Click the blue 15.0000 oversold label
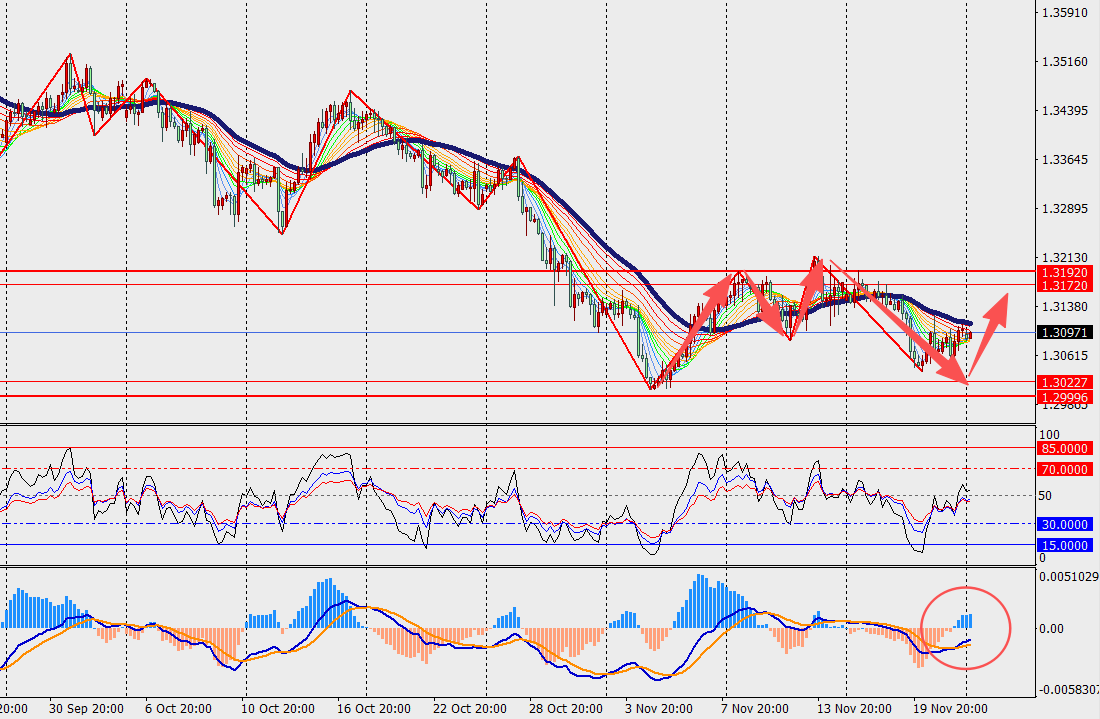The height and width of the screenshot is (719, 1100). (1064, 545)
